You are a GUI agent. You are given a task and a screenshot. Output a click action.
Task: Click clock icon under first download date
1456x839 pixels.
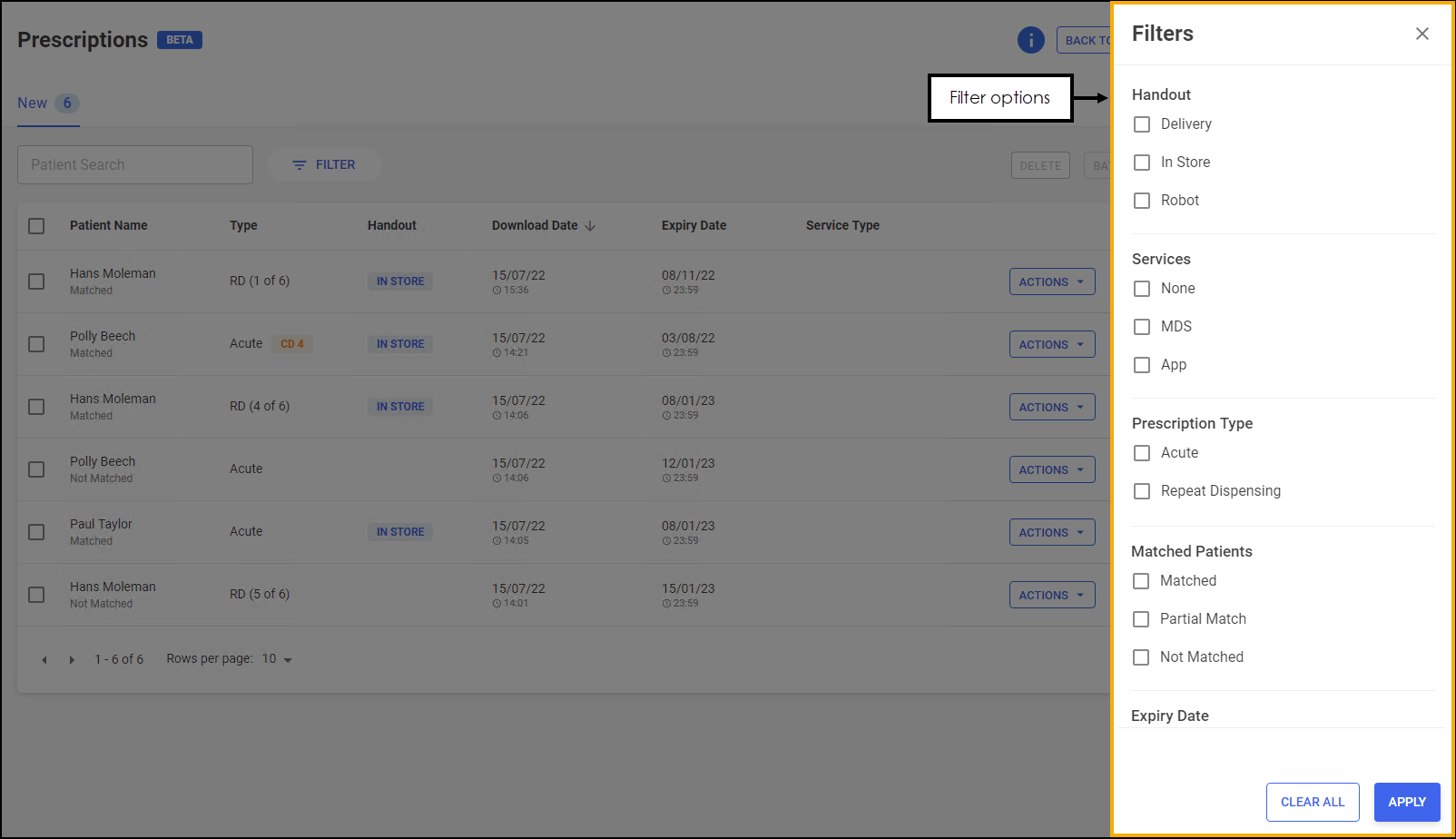497,291
